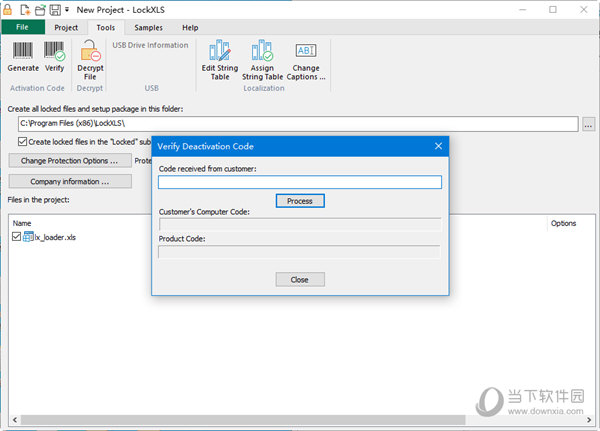This screenshot has width=600, height=431.
Task: Select the Tools ribbon tab
Action: point(106,28)
